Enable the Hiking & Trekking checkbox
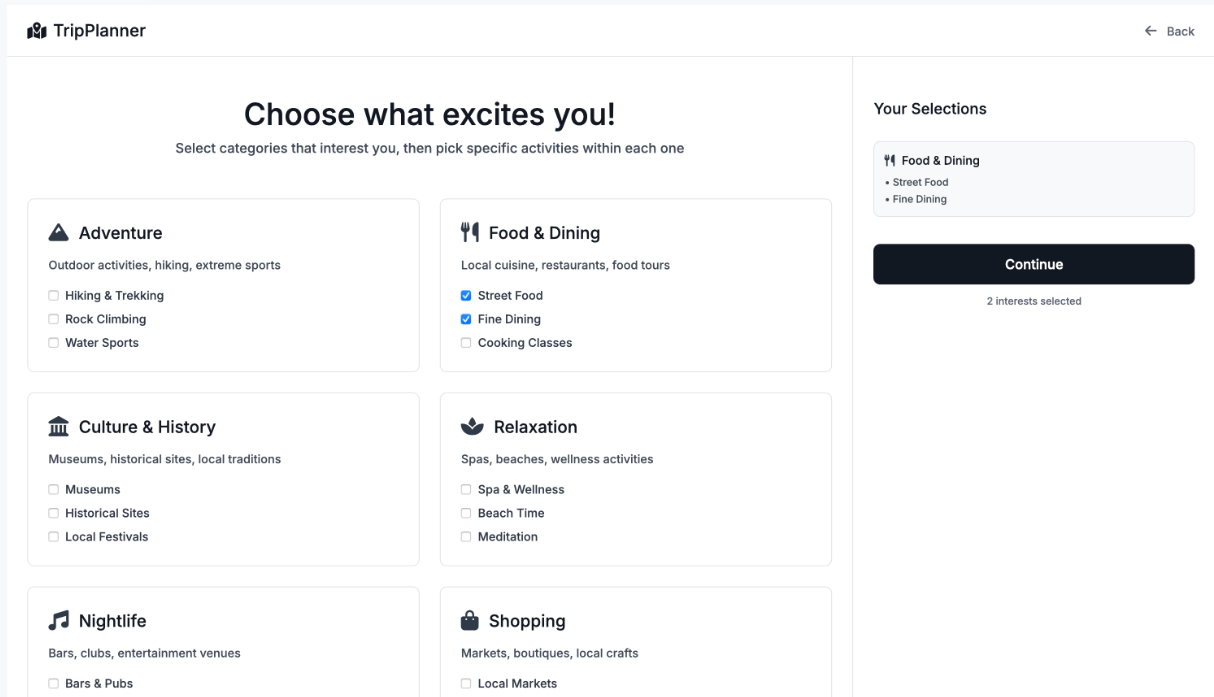This screenshot has height=697, width=1214. (x=54, y=296)
